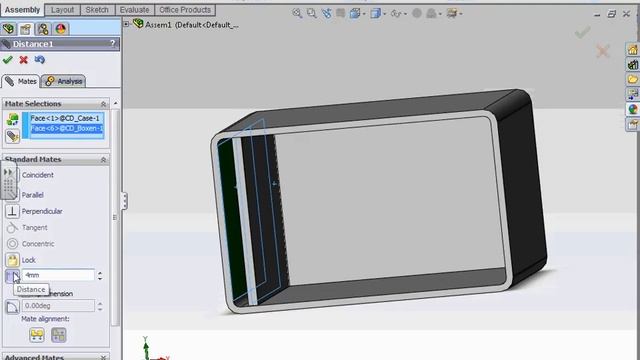Select the Aligned mate alignment button

pos(37,335)
